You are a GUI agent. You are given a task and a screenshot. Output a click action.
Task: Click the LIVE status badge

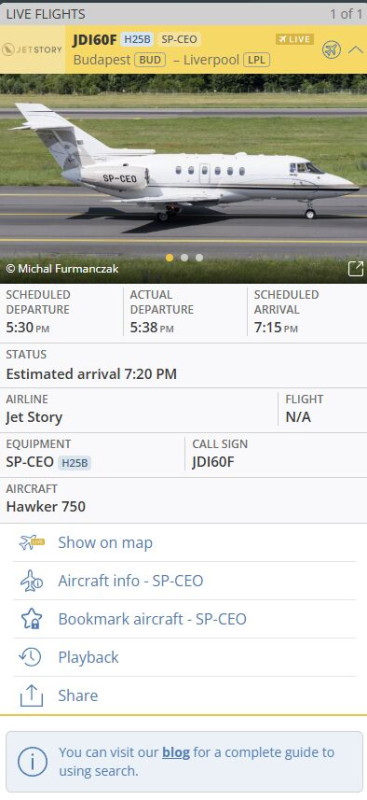click(295, 39)
